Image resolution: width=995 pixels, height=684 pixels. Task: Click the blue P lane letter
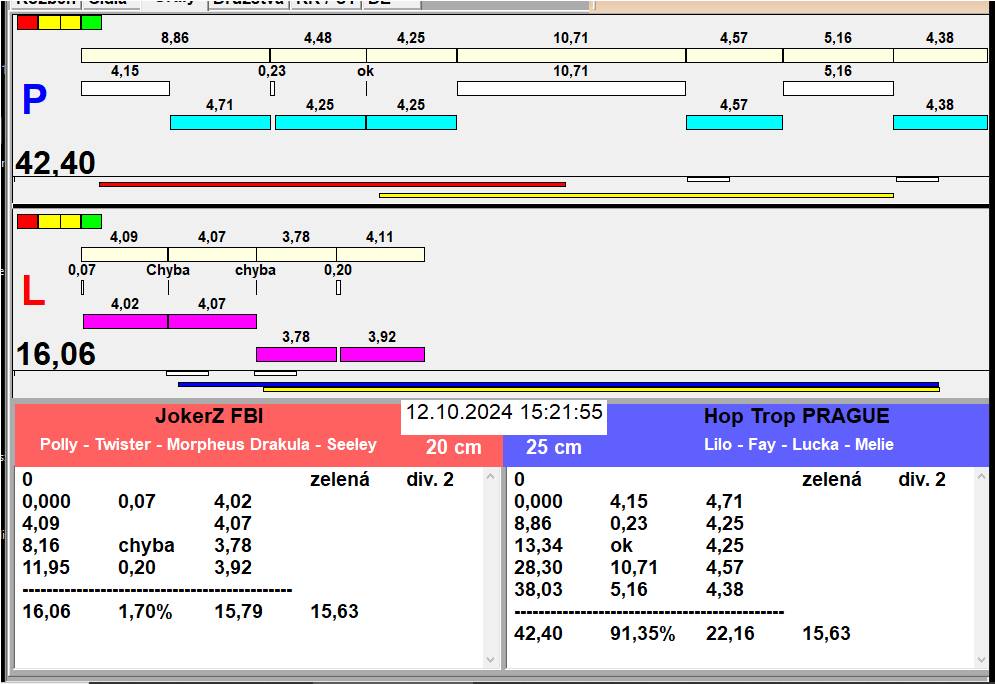[x=34, y=100]
